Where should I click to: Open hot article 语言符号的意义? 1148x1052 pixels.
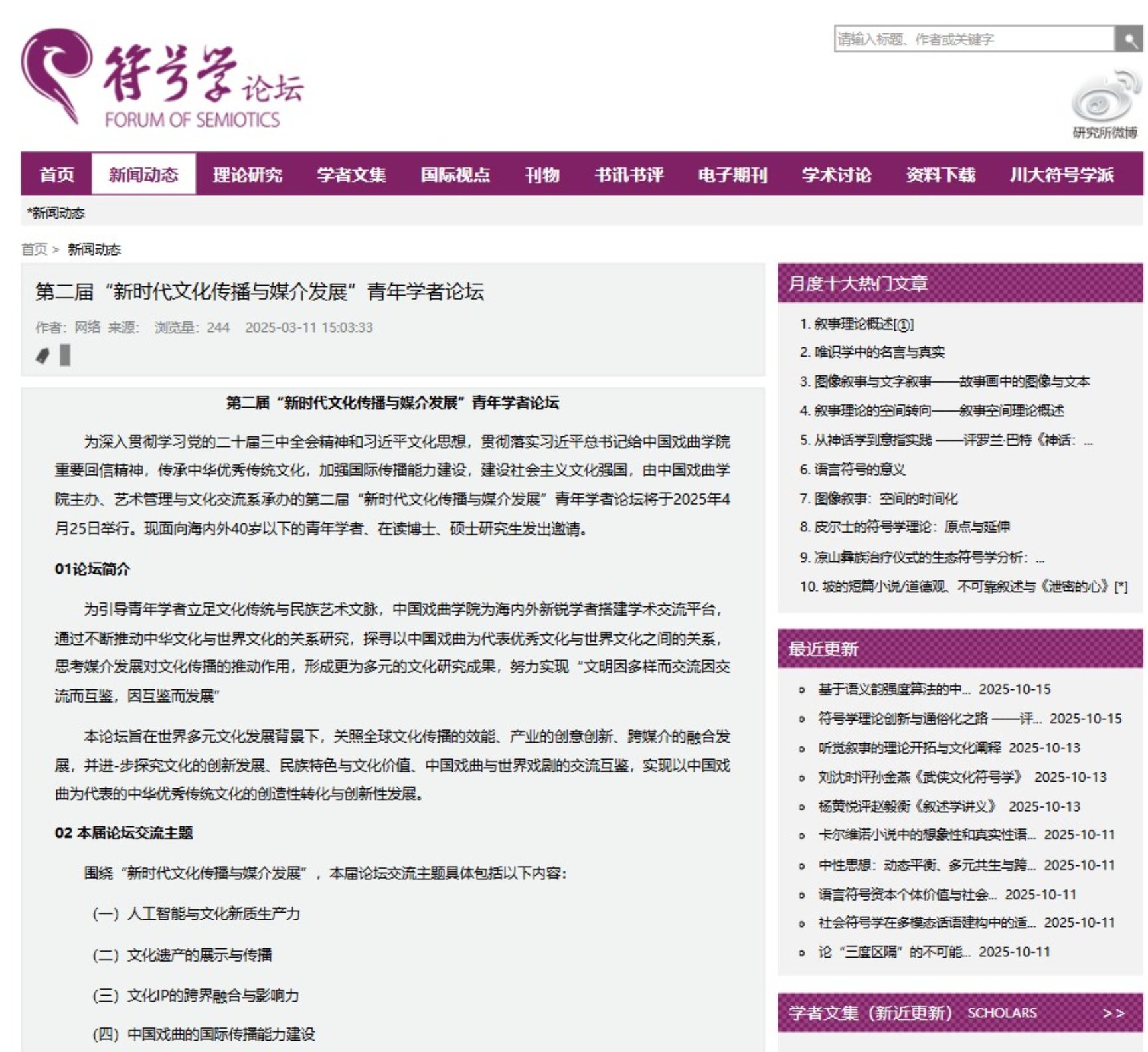859,470
